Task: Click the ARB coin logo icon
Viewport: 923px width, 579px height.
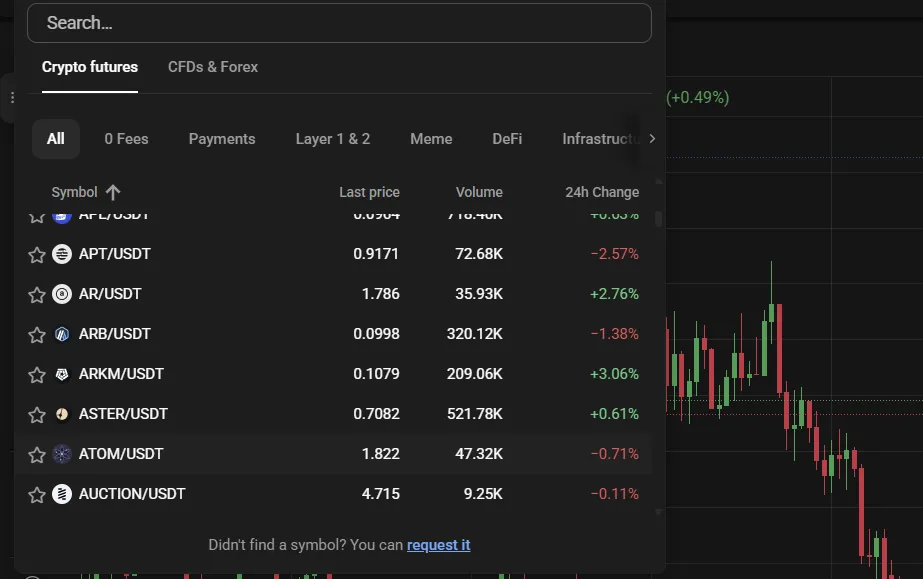Action: tap(62, 333)
